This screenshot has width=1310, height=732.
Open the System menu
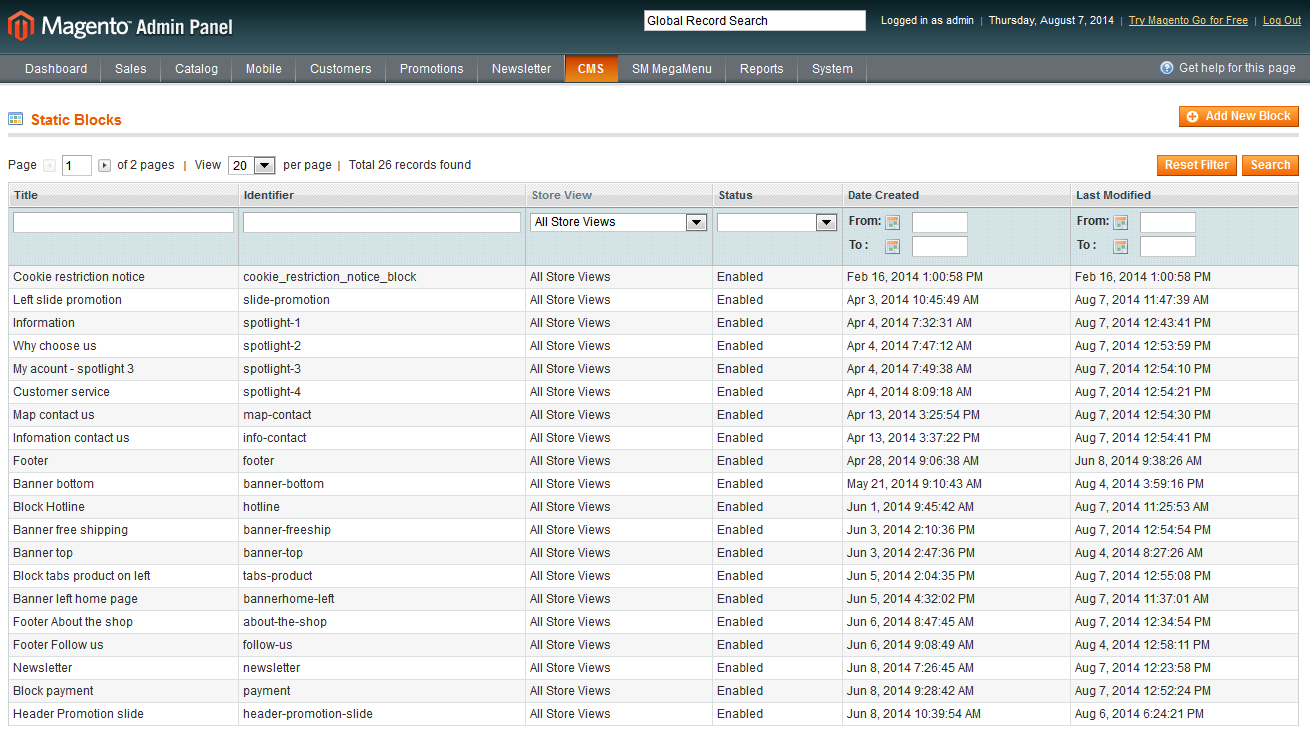[832, 69]
